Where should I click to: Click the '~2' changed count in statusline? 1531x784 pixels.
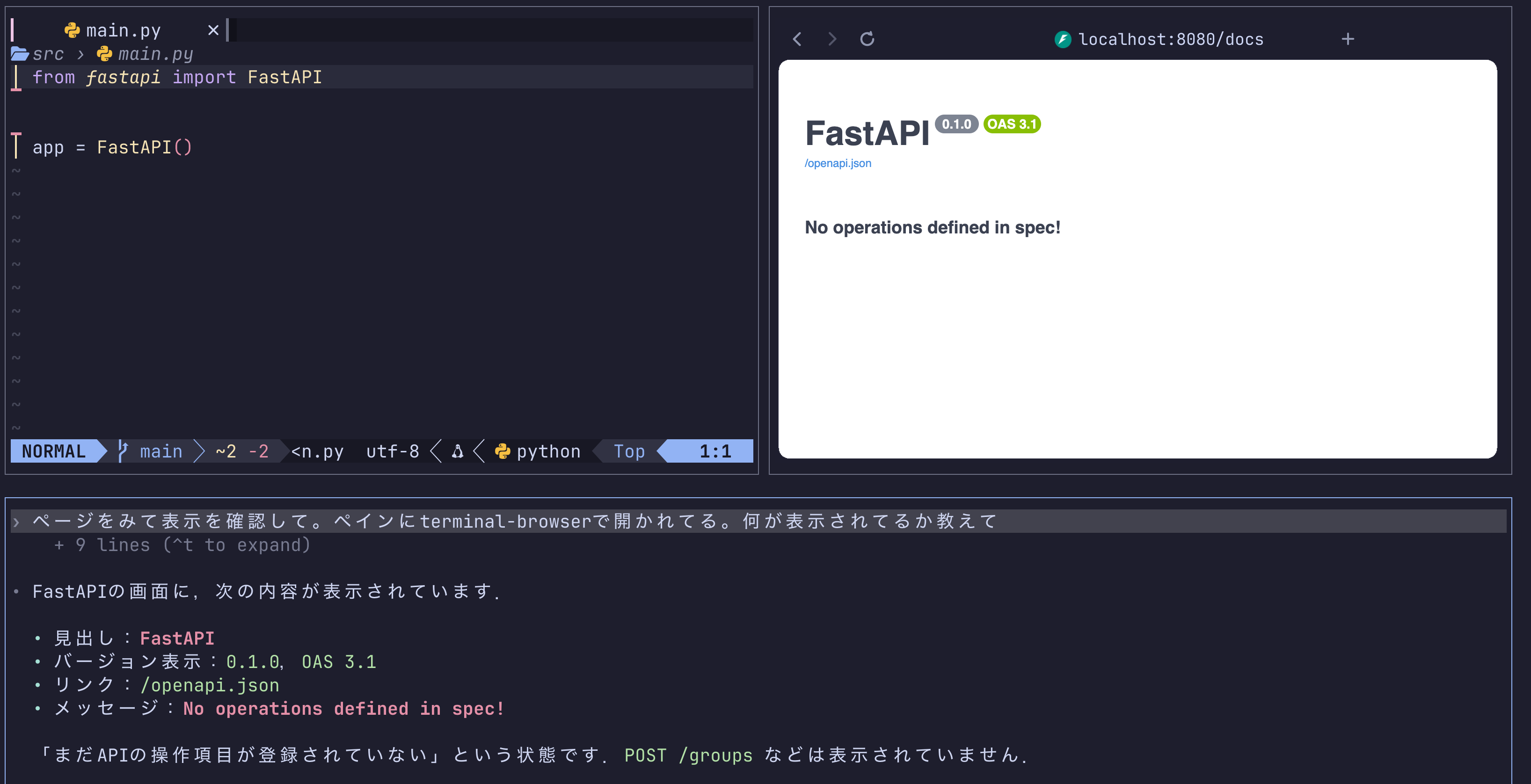[226, 451]
